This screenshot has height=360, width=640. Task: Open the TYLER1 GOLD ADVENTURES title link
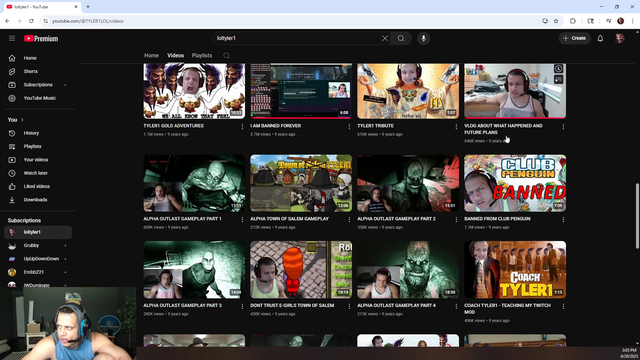[173, 126]
